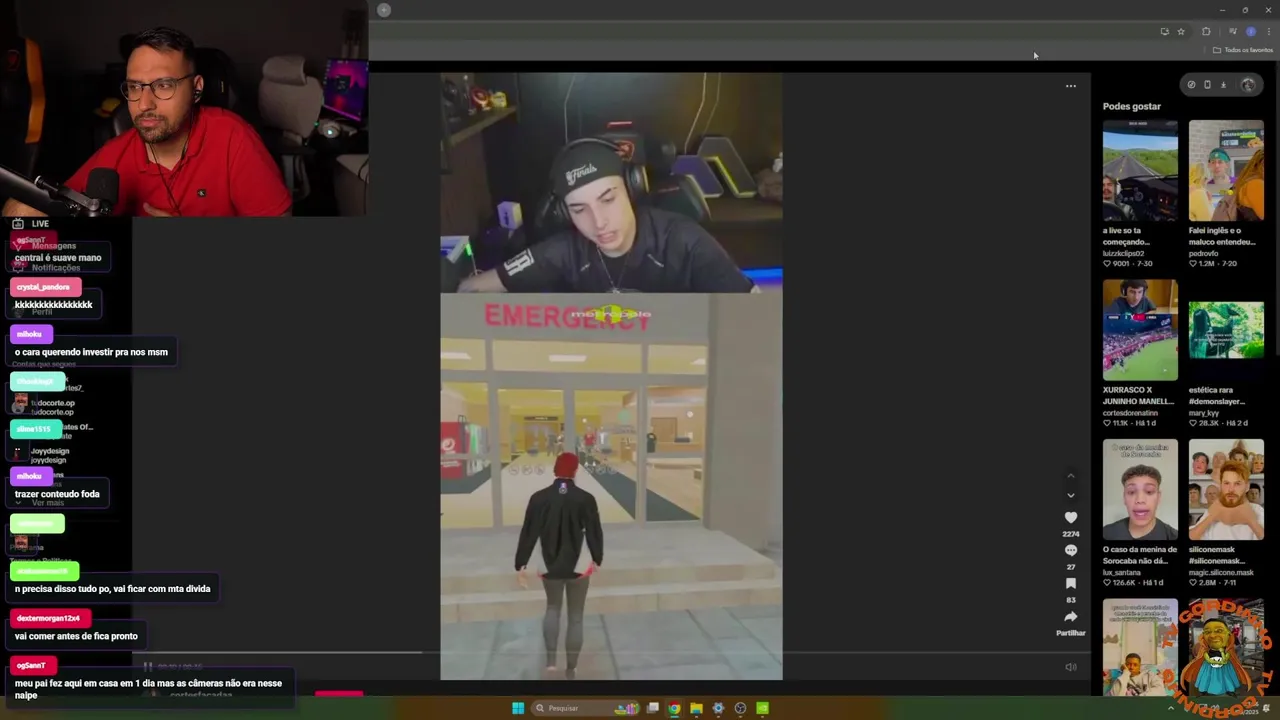Open the media control icon in Chrome toolbar
The image size is (1280, 720).
pyautogui.click(x=1232, y=32)
